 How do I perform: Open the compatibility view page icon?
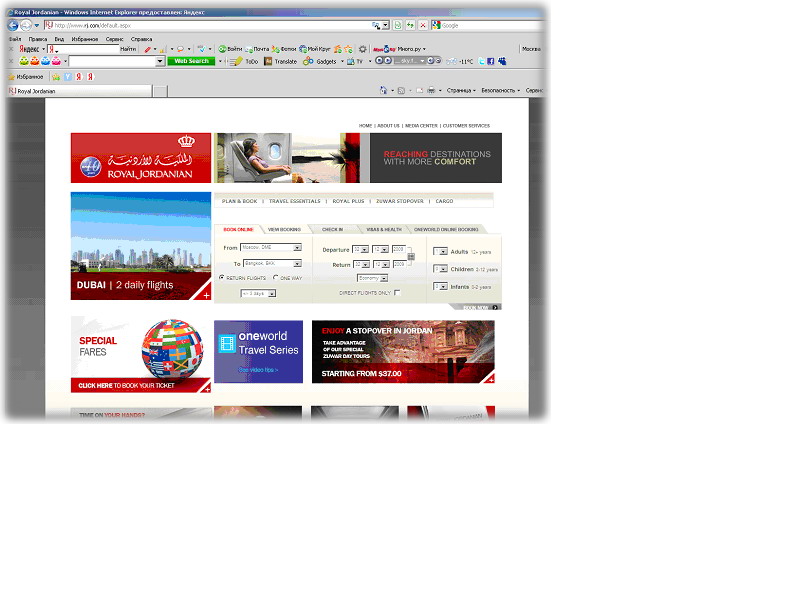(397, 25)
